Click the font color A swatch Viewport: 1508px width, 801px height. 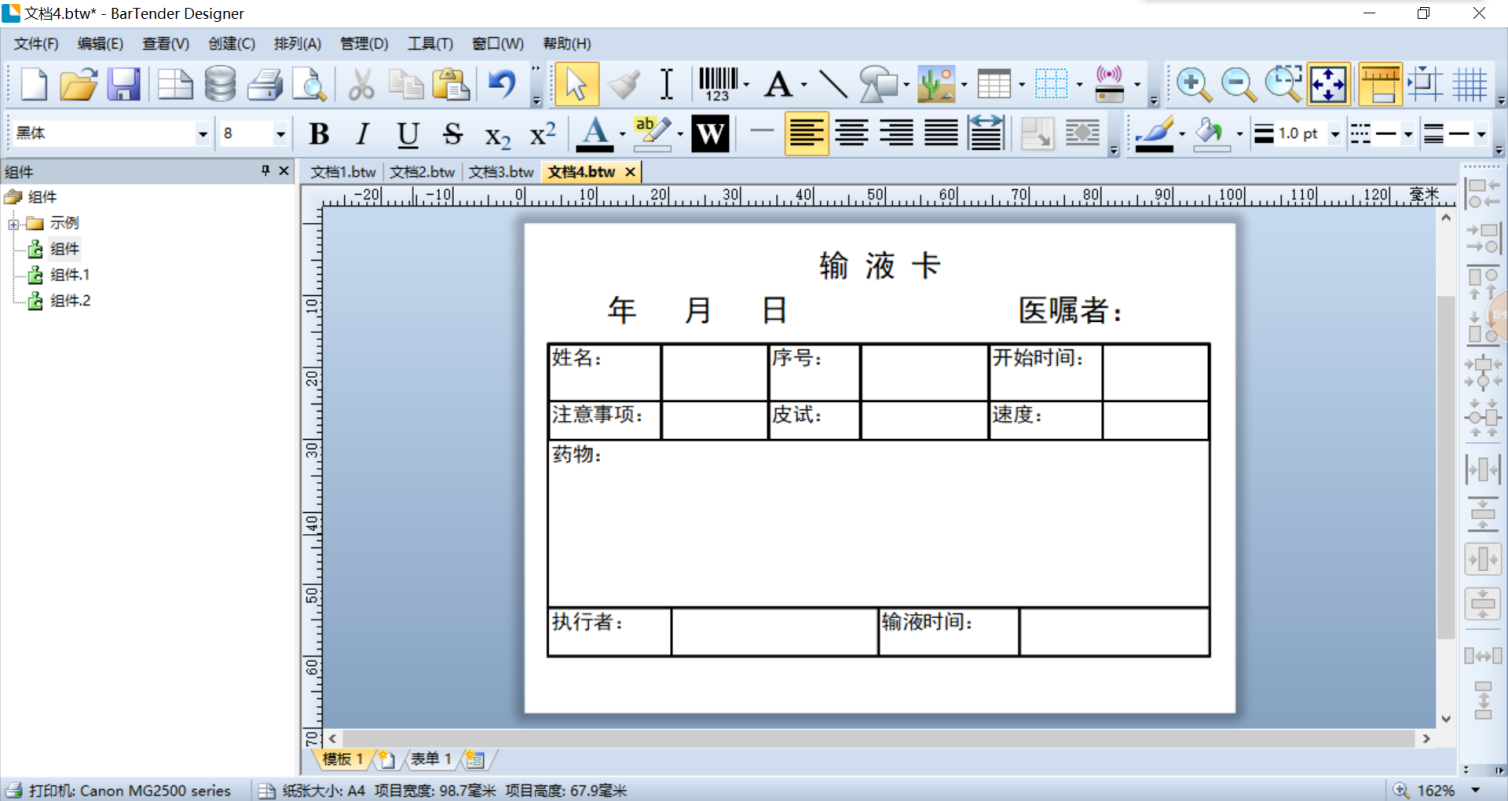pos(596,134)
